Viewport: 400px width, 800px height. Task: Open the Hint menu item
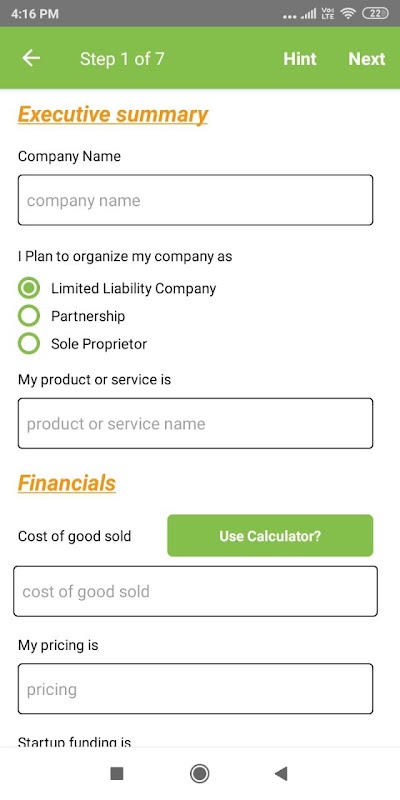[x=300, y=59]
